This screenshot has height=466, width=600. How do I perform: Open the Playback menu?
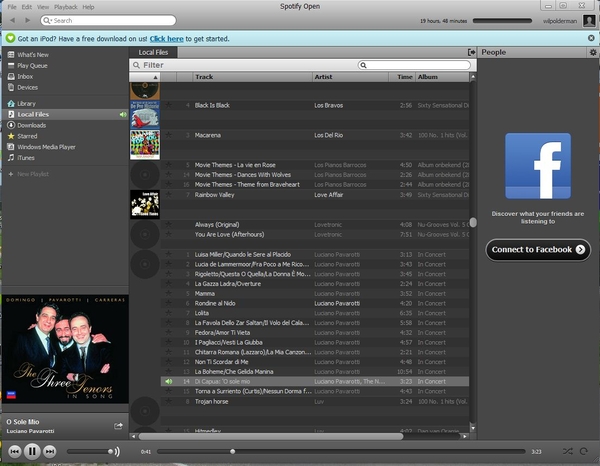click(65, 6)
